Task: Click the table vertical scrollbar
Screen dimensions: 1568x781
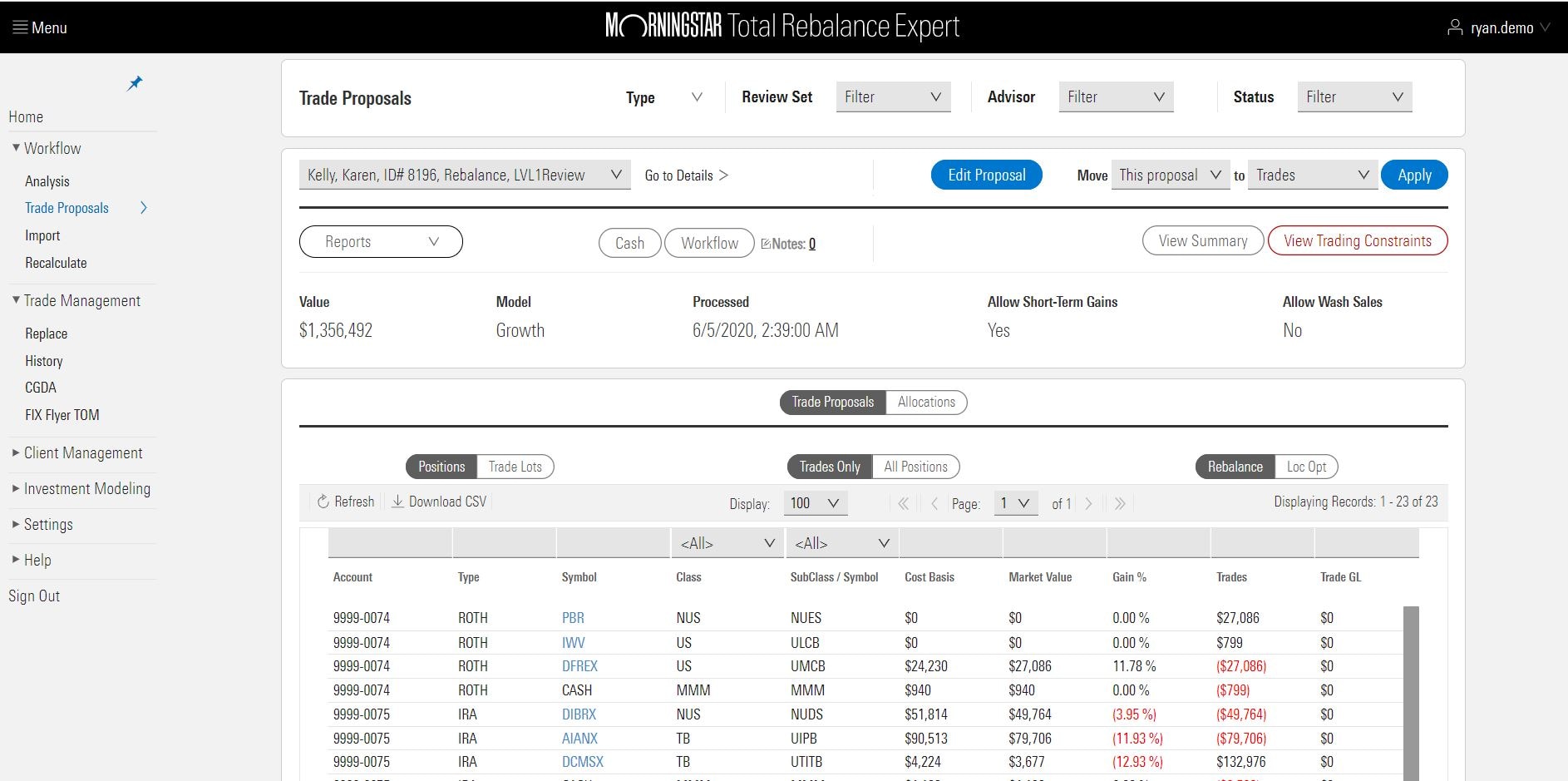Action: tap(1411, 694)
